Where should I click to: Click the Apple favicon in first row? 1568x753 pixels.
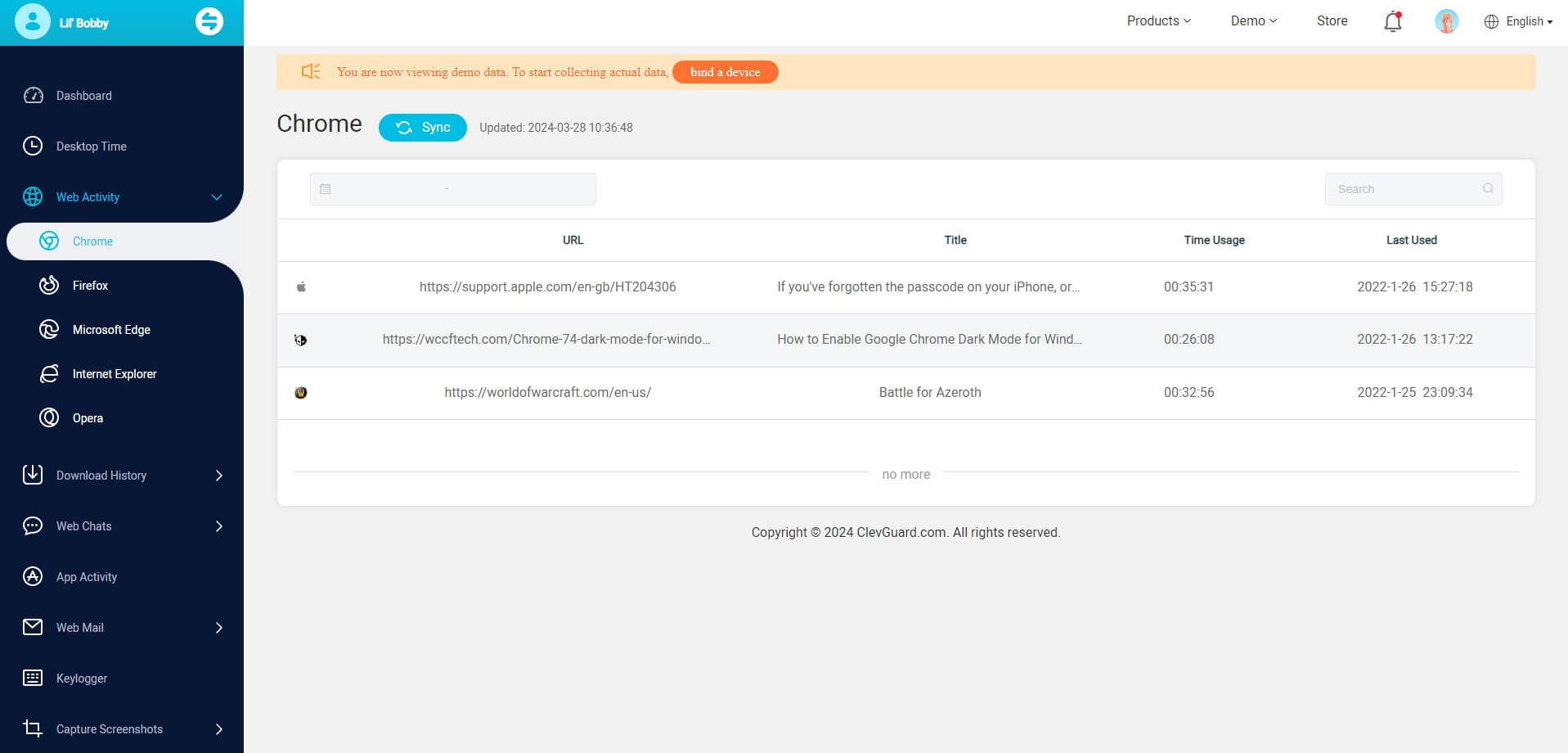click(x=301, y=287)
